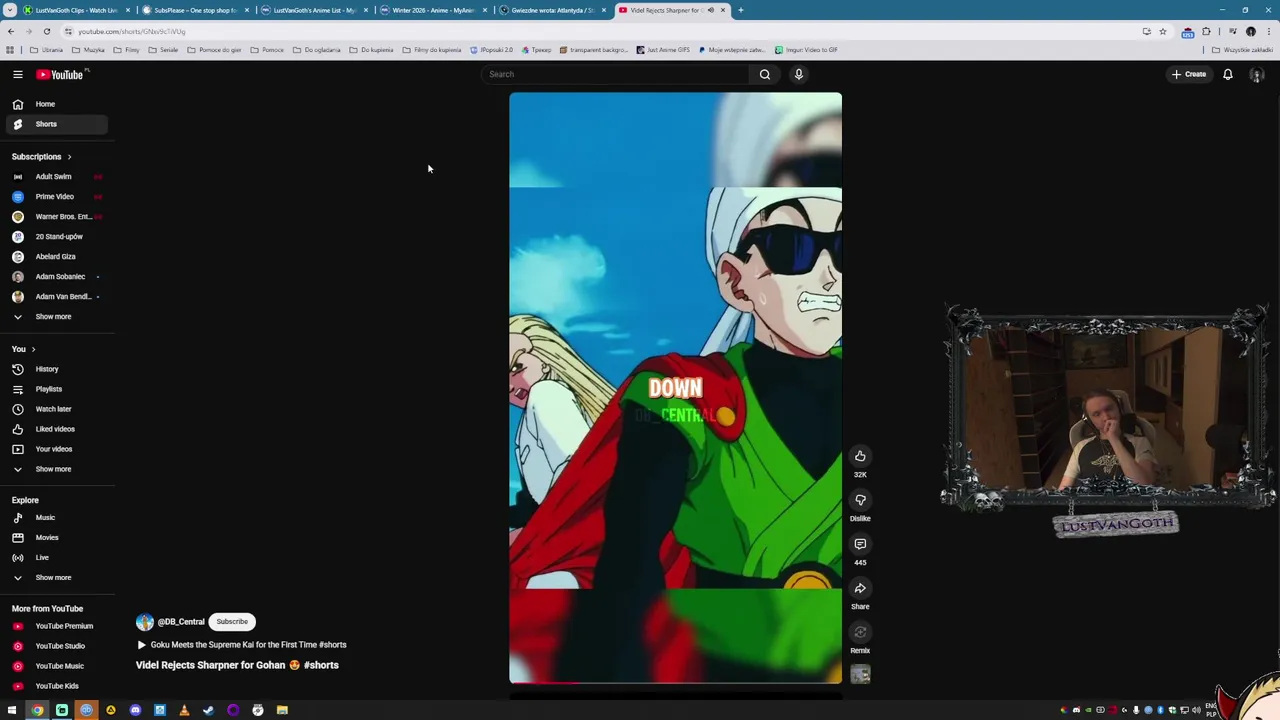
Task: Show more subscriptions
Action: click(x=57, y=317)
